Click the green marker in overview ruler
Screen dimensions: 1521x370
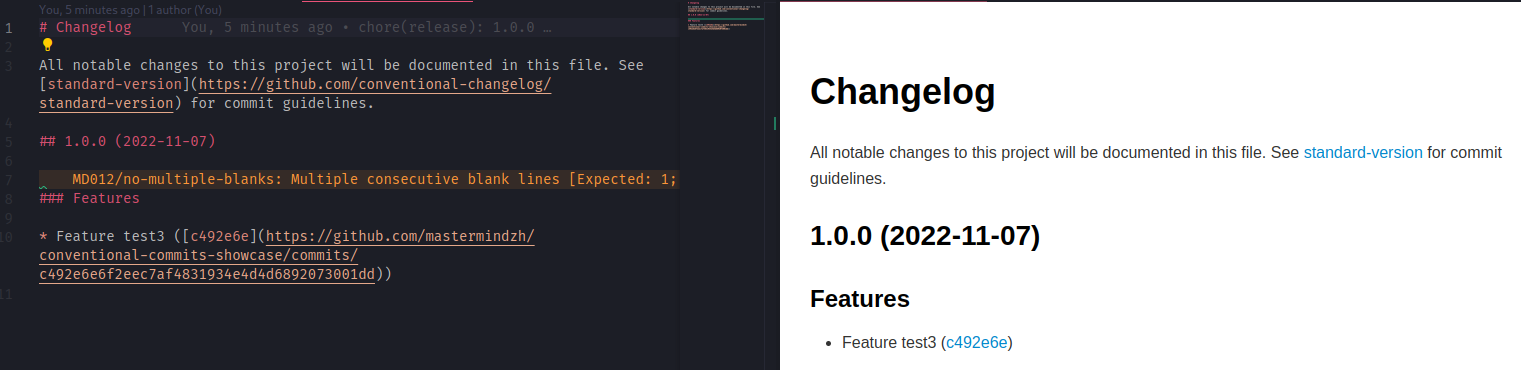(x=775, y=124)
